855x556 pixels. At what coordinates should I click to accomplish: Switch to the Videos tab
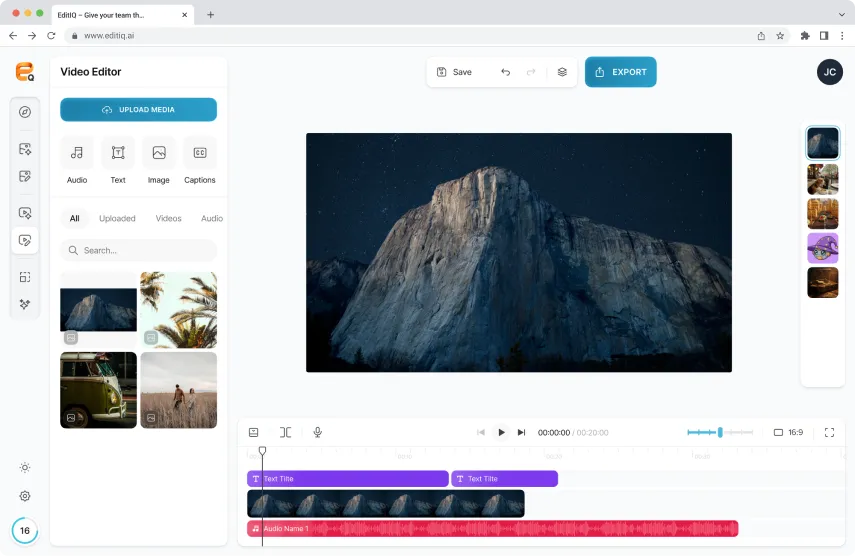pyautogui.click(x=168, y=218)
